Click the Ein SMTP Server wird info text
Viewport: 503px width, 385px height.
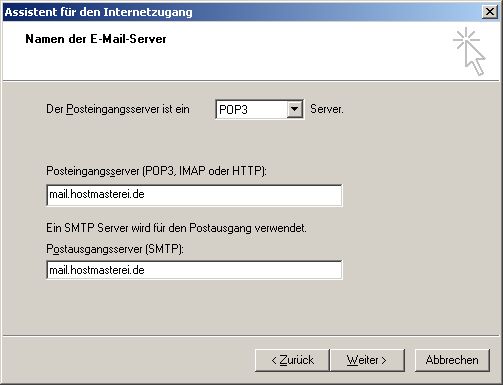pyautogui.click(x=176, y=228)
